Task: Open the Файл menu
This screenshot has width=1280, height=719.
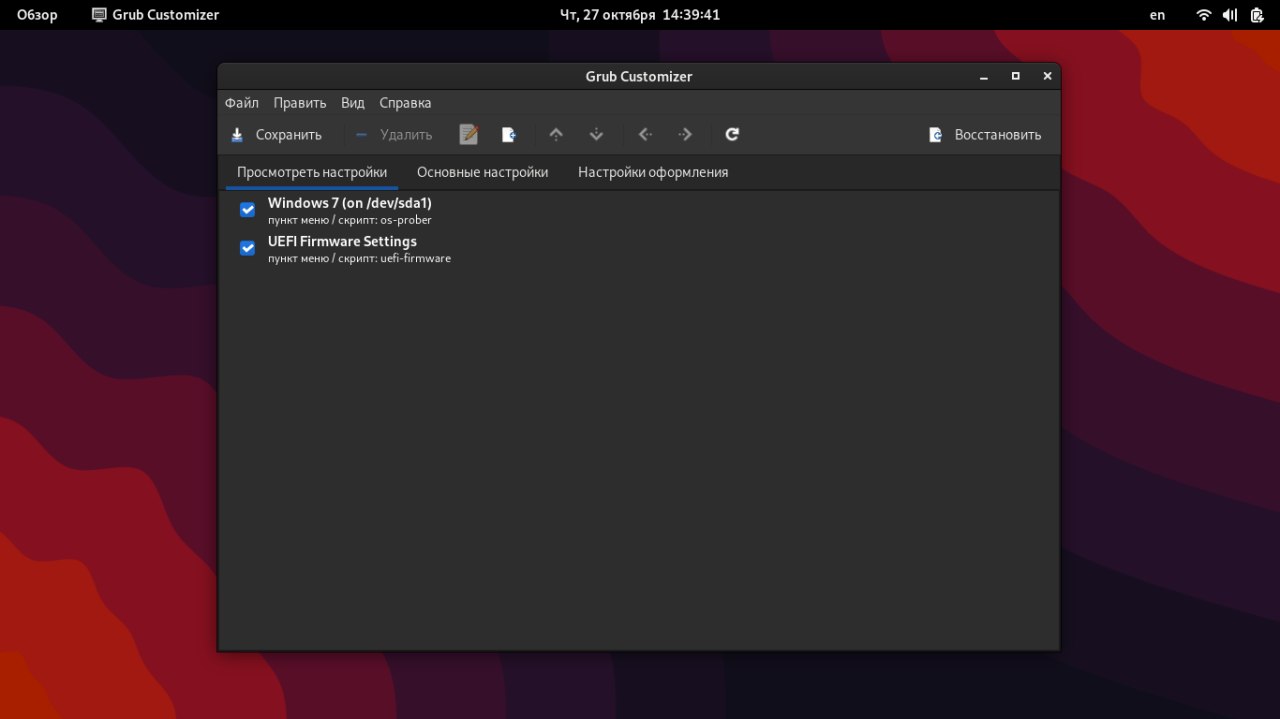Action: point(242,103)
